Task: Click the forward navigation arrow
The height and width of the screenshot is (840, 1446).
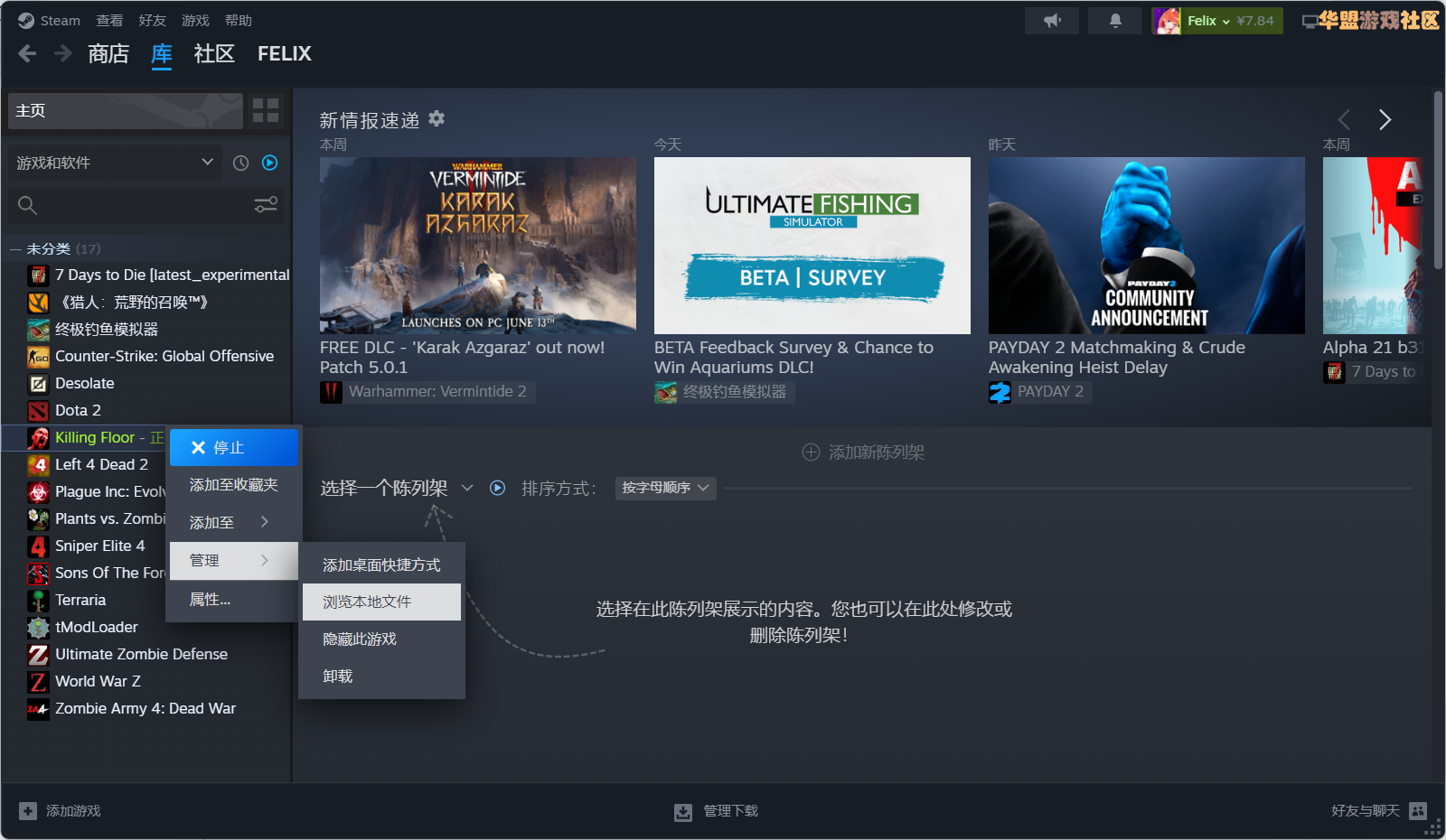Action: pyautogui.click(x=62, y=54)
